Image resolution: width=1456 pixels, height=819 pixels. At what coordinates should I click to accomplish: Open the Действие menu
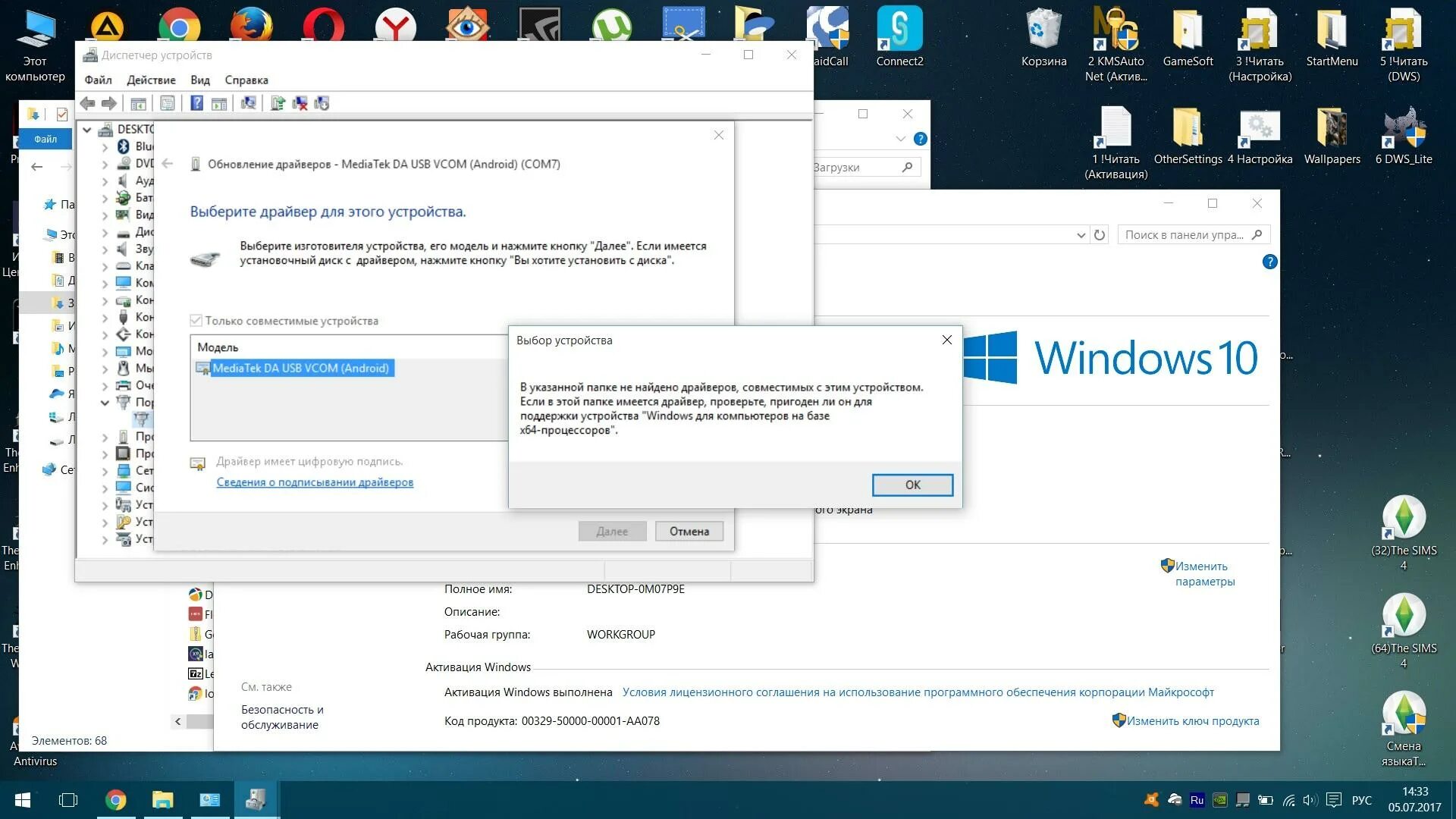click(151, 80)
